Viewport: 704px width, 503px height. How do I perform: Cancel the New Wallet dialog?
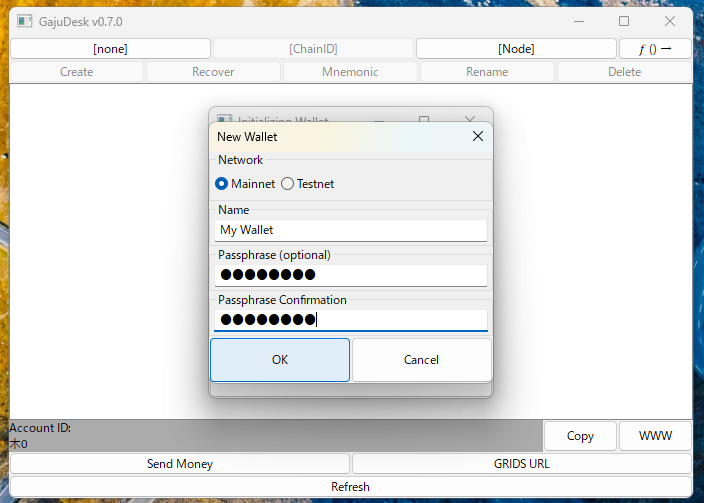pos(421,360)
